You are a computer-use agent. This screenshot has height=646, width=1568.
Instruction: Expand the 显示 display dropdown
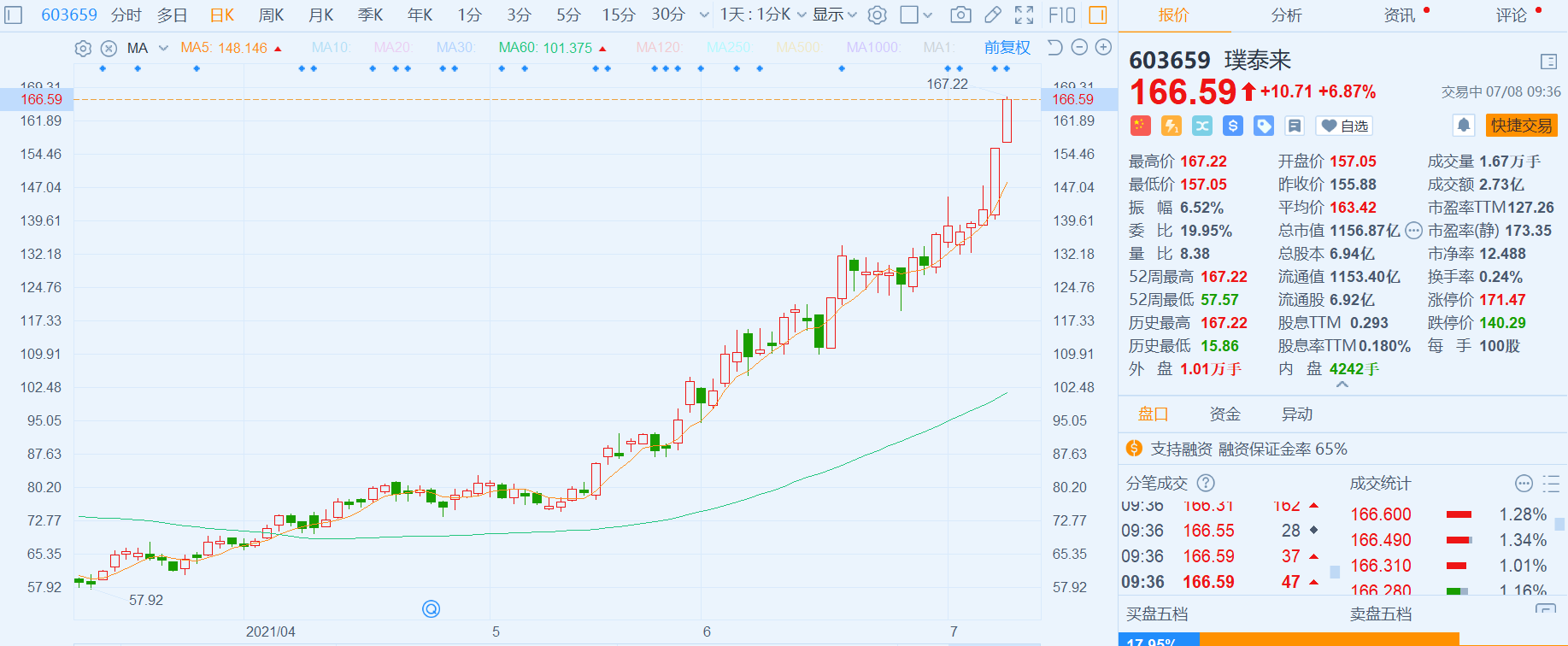point(834,15)
